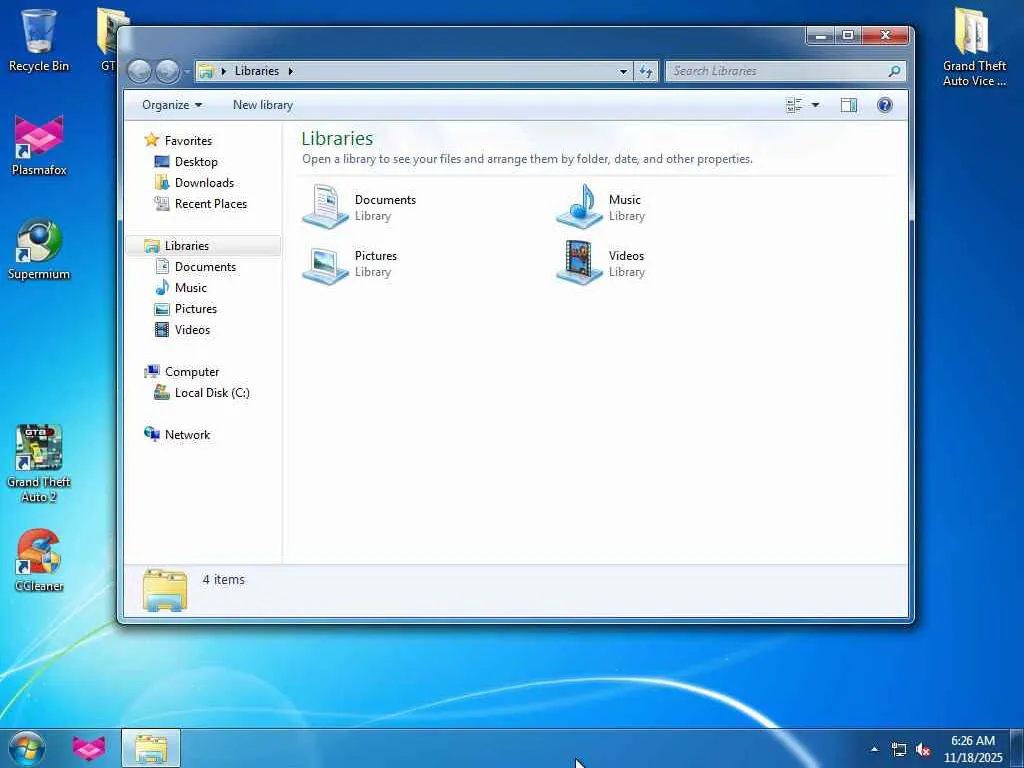Screen dimensions: 1024x768
Task: Open Plasmafox from the taskbar
Action: tap(89, 748)
